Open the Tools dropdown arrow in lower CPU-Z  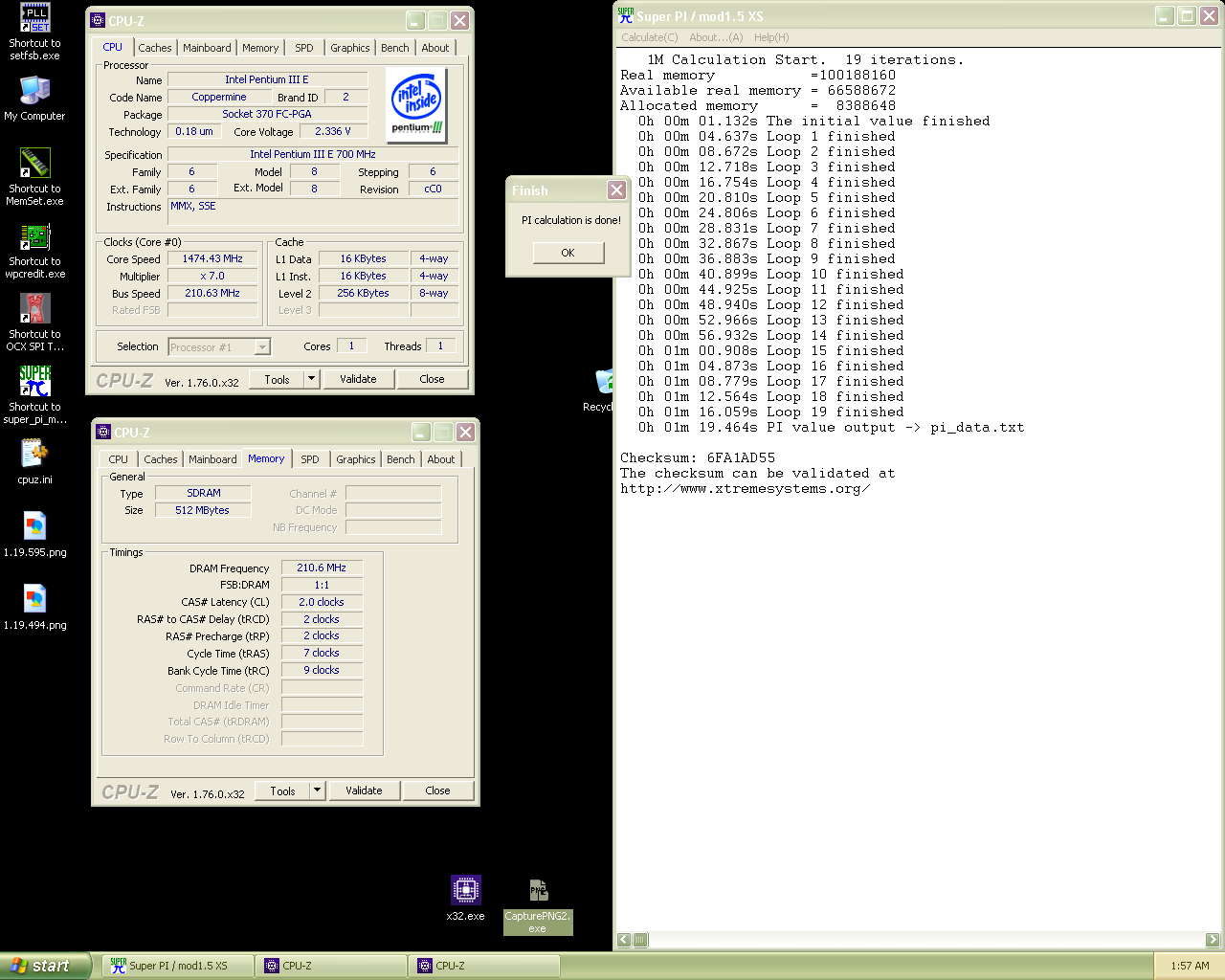coord(317,791)
